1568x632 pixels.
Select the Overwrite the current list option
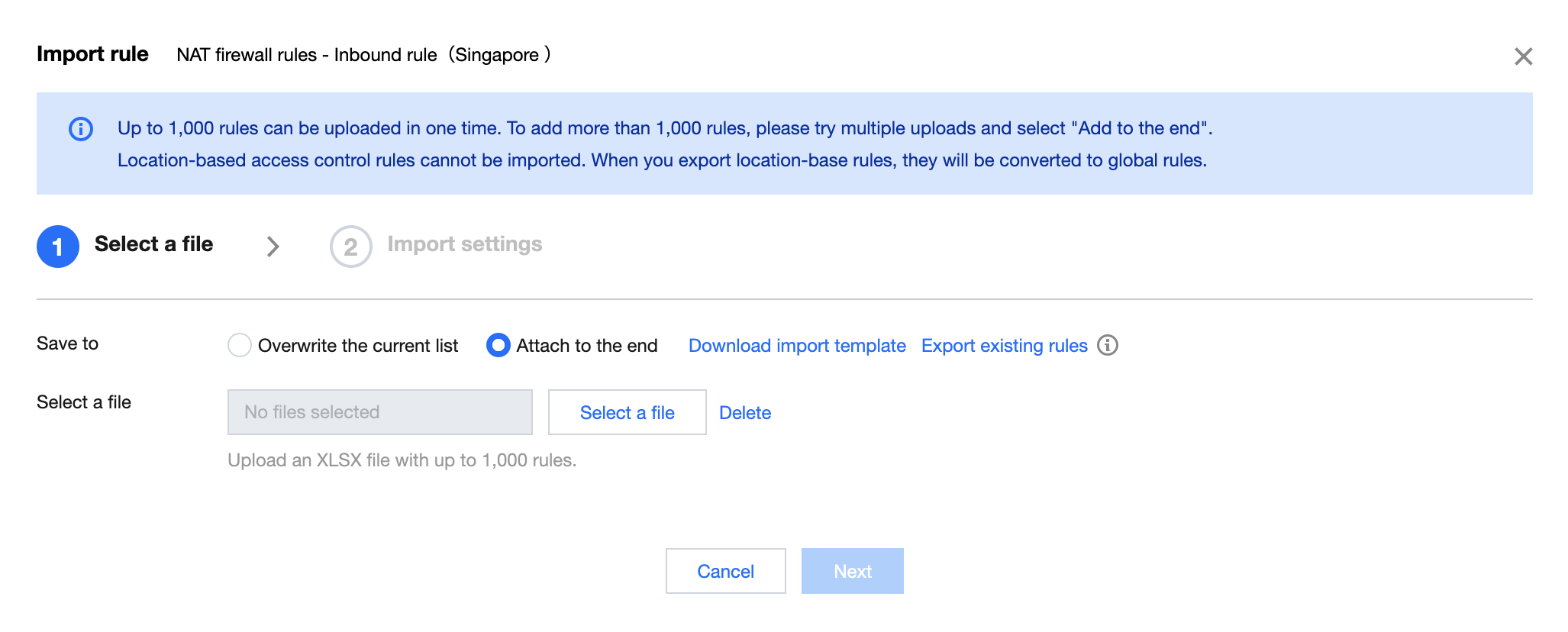pyautogui.click(x=240, y=346)
